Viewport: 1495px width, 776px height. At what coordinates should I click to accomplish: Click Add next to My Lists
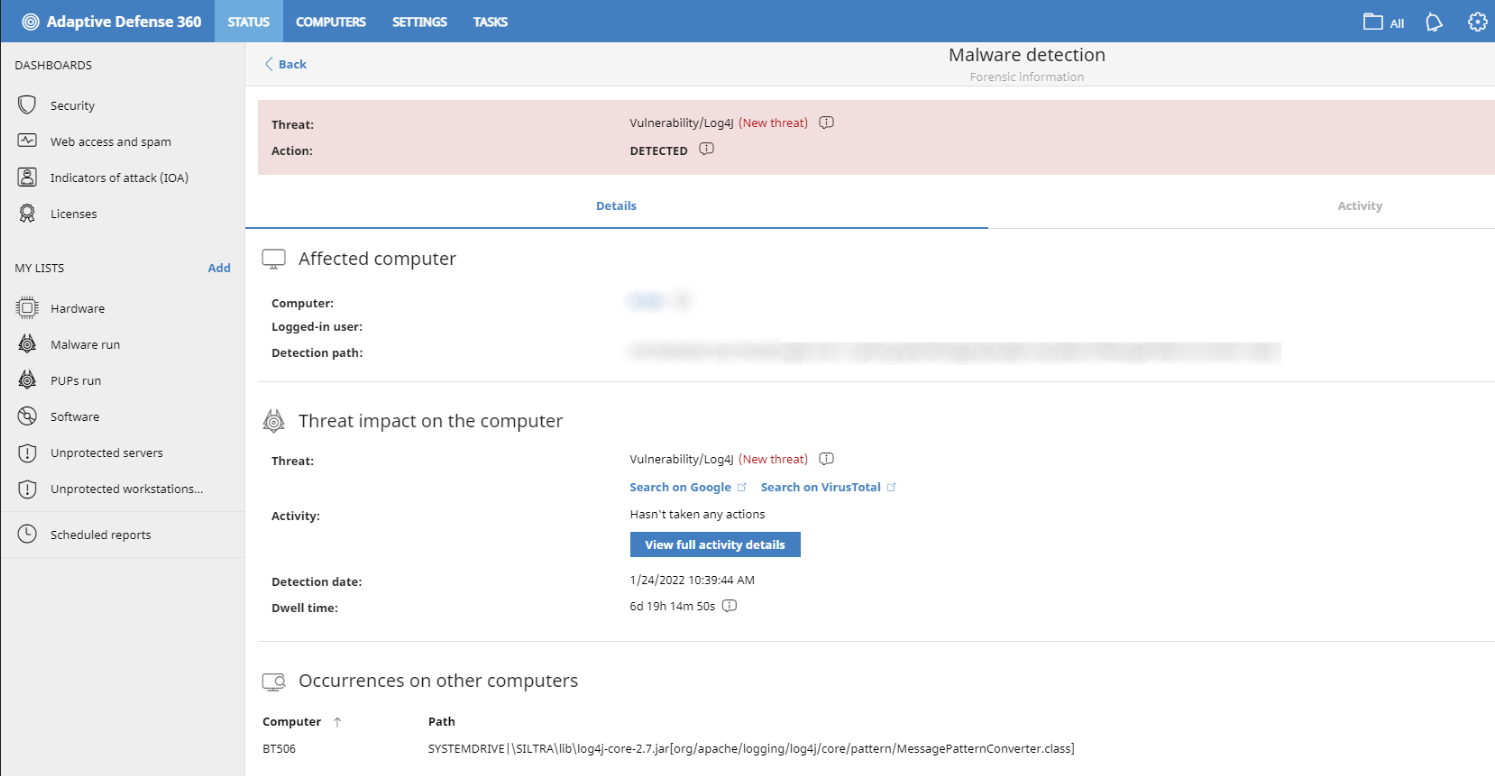pyautogui.click(x=219, y=268)
